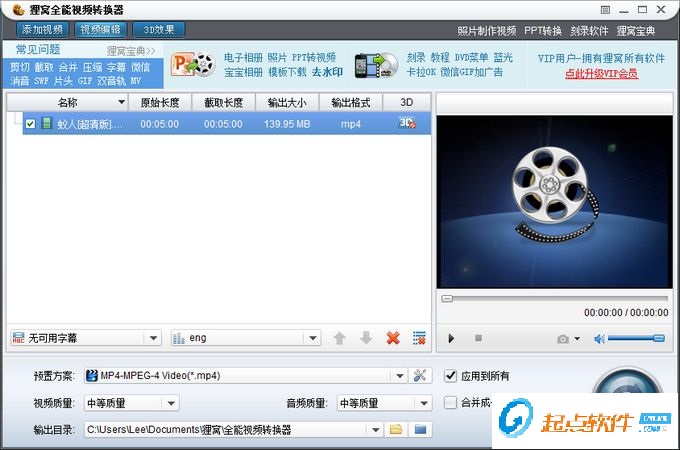
Task: Open preset settings with tools icon
Action: click(420, 375)
